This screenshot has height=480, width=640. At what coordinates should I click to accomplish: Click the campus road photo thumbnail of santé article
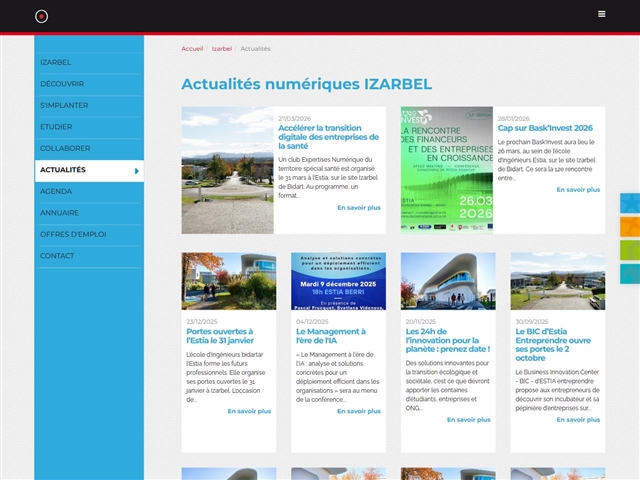tap(227, 170)
